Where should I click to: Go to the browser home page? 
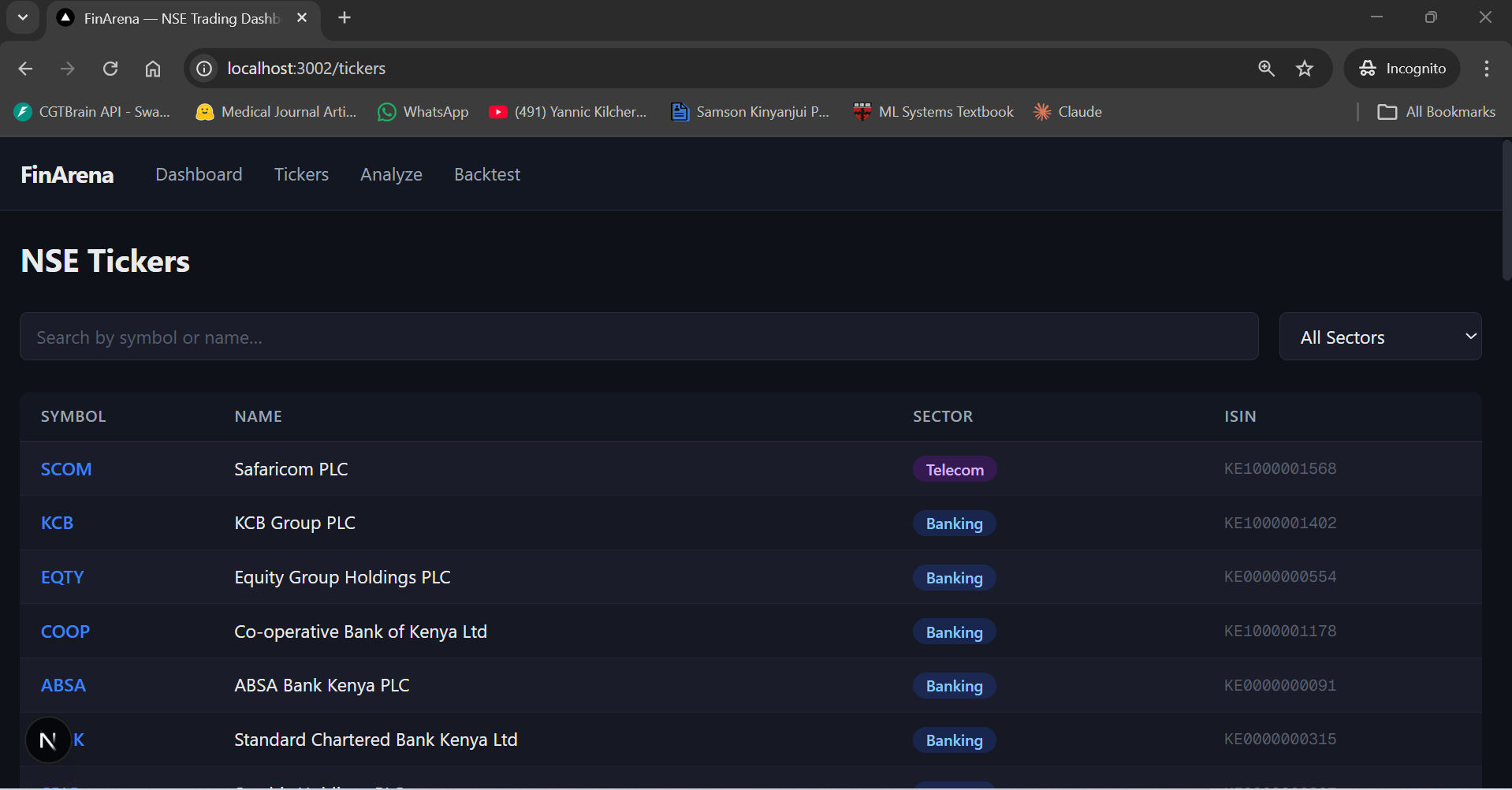[x=153, y=69]
